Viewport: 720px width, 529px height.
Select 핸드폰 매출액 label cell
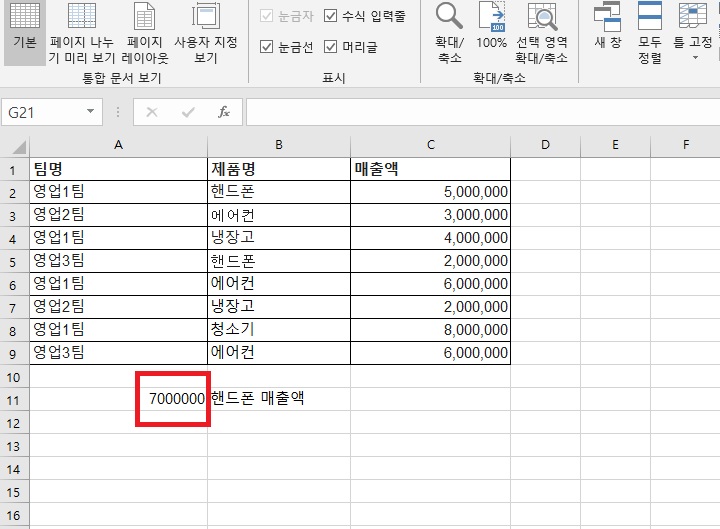tap(279, 399)
